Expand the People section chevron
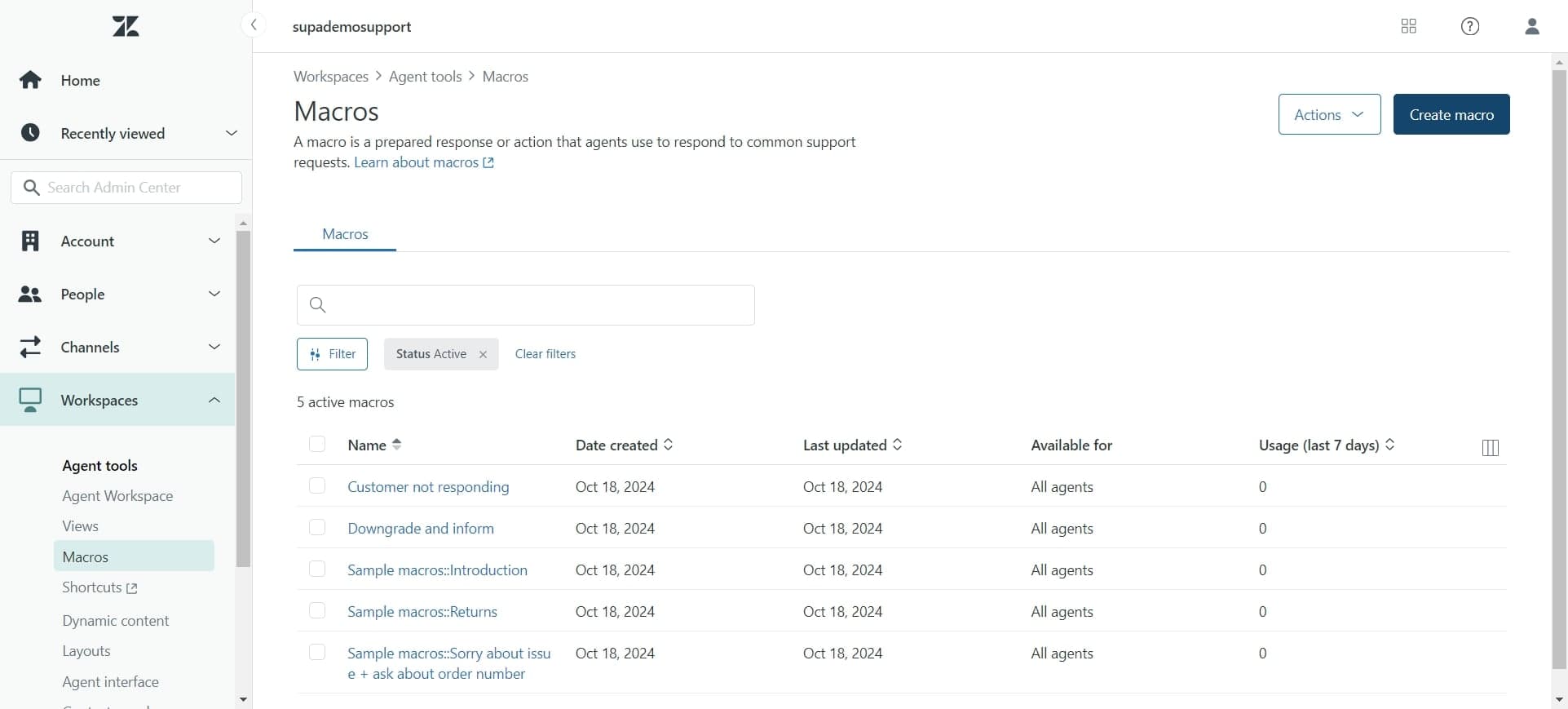The width and height of the screenshot is (1568, 709). pyautogui.click(x=214, y=294)
